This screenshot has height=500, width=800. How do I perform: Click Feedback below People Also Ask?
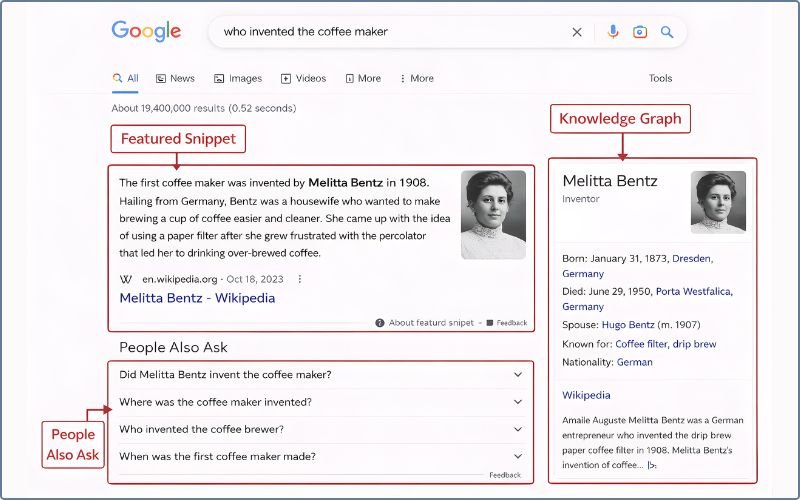point(505,475)
